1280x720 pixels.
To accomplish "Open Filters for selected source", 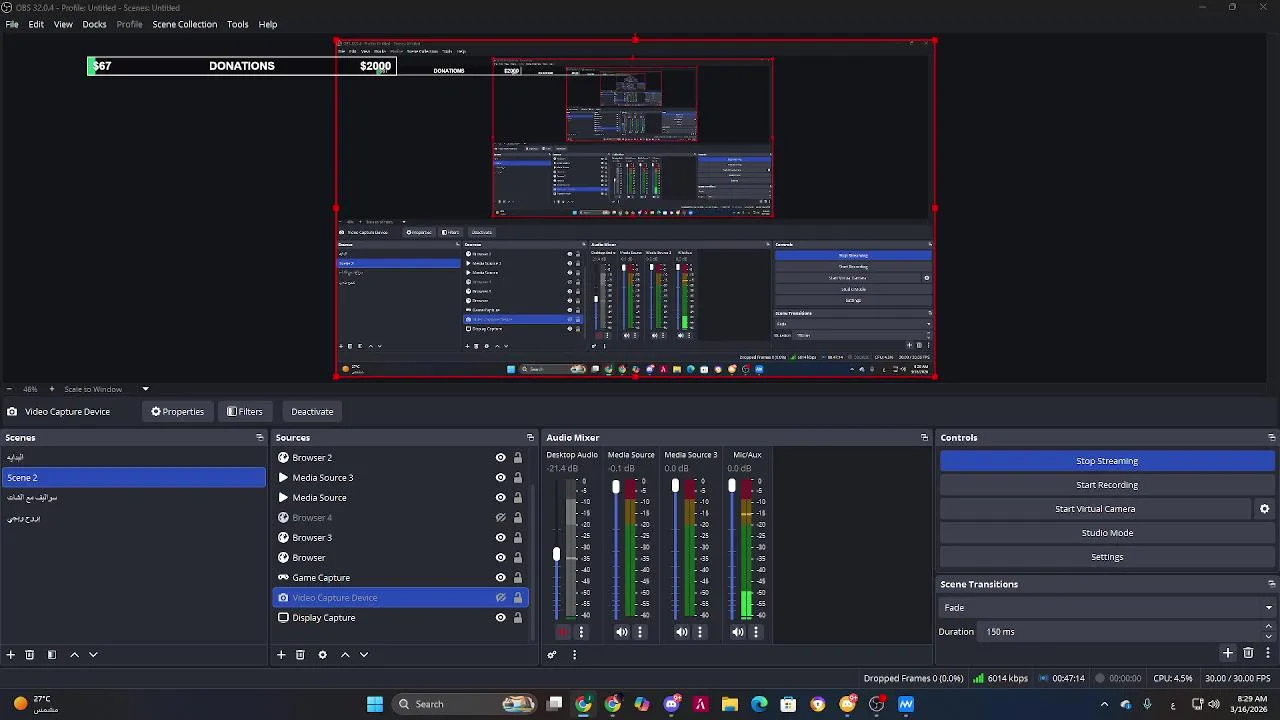I will pyautogui.click(x=244, y=412).
